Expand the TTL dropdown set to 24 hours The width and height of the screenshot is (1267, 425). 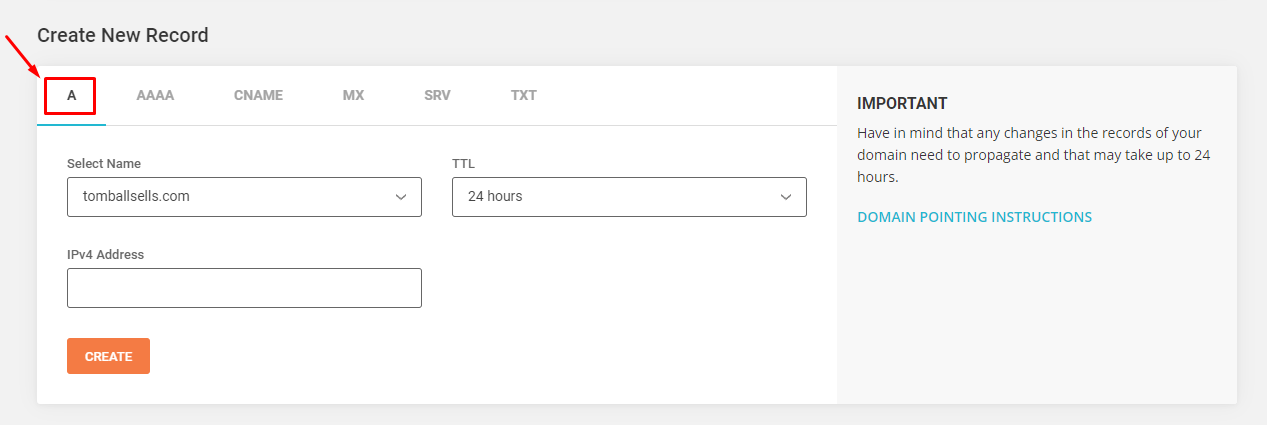pos(615,197)
